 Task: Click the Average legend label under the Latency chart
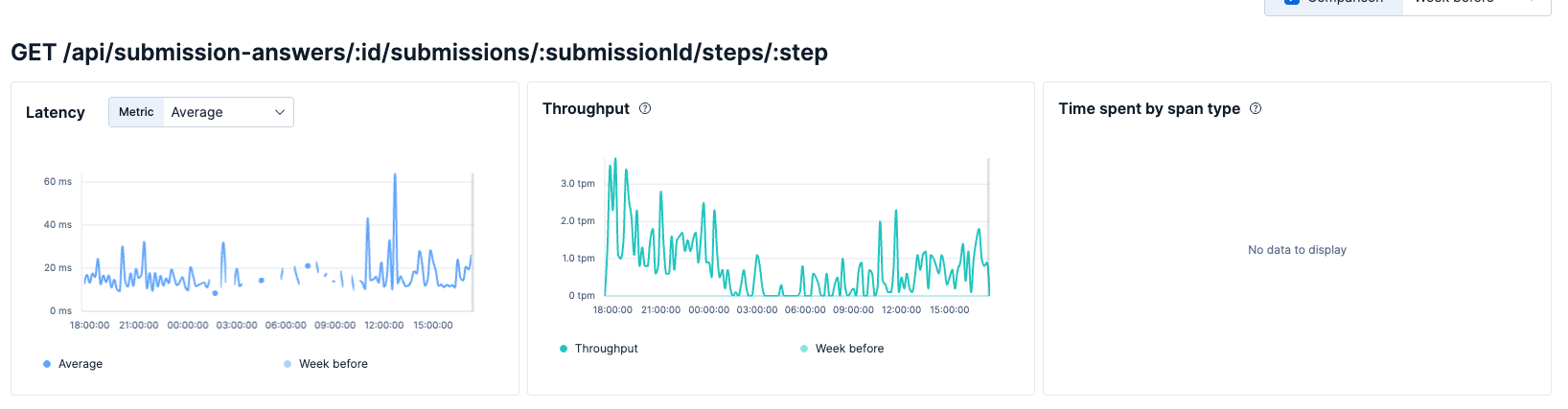point(81,364)
